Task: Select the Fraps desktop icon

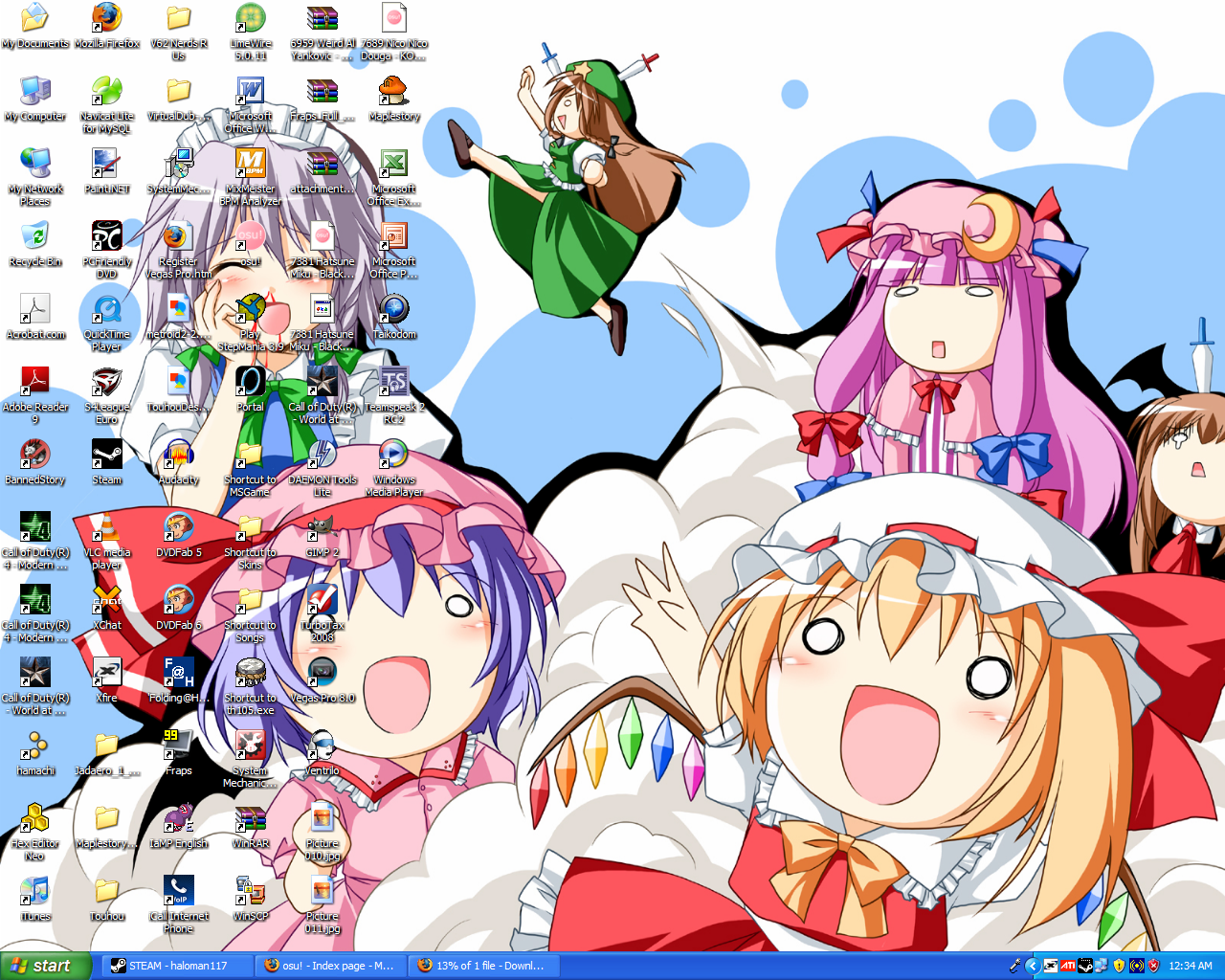Action: click(179, 746)
